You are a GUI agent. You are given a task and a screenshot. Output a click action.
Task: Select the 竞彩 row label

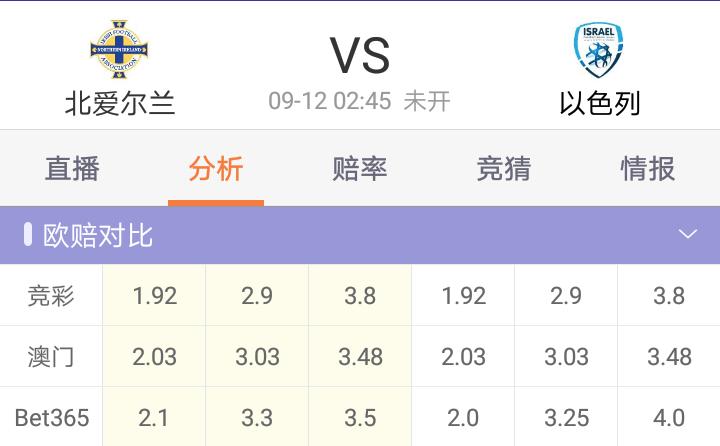(51, 296)
